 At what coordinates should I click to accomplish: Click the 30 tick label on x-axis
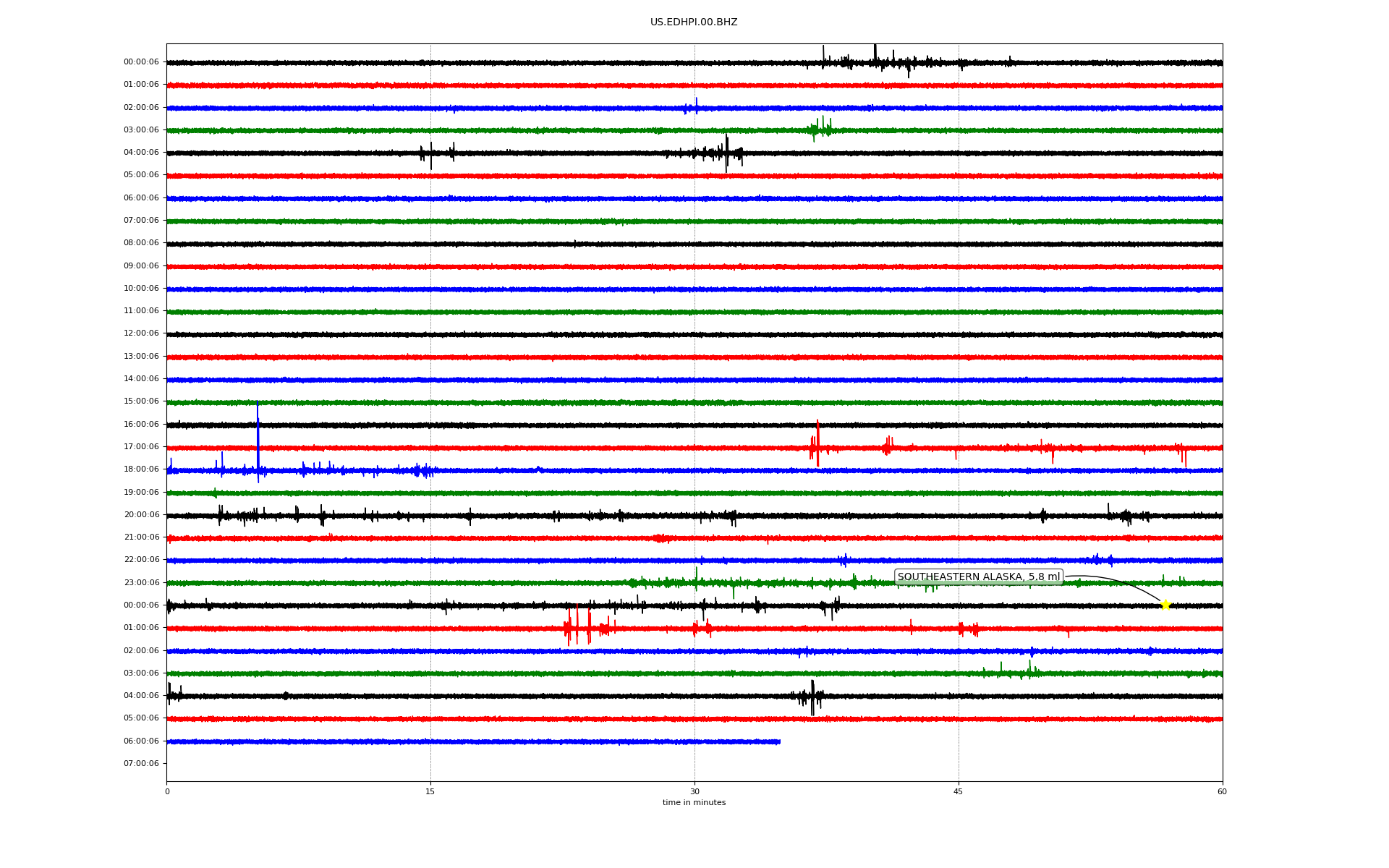click(694, 792)
